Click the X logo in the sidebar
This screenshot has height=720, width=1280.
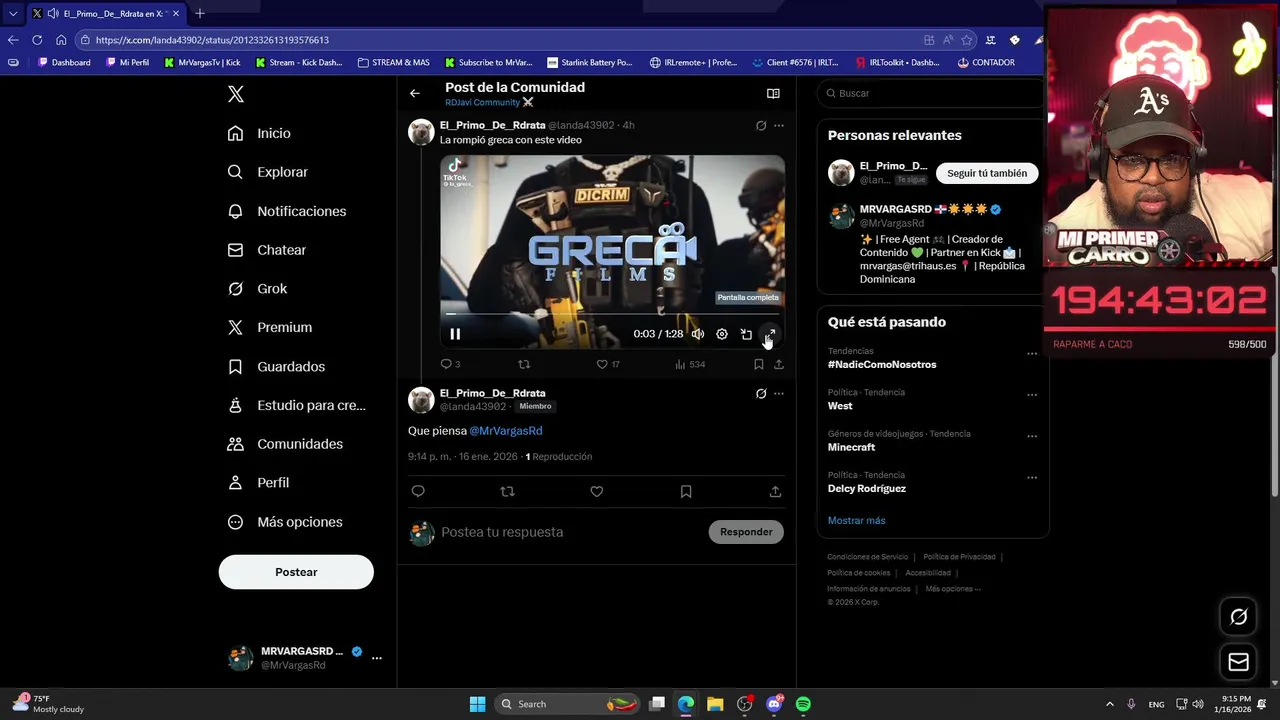[236, 94]
